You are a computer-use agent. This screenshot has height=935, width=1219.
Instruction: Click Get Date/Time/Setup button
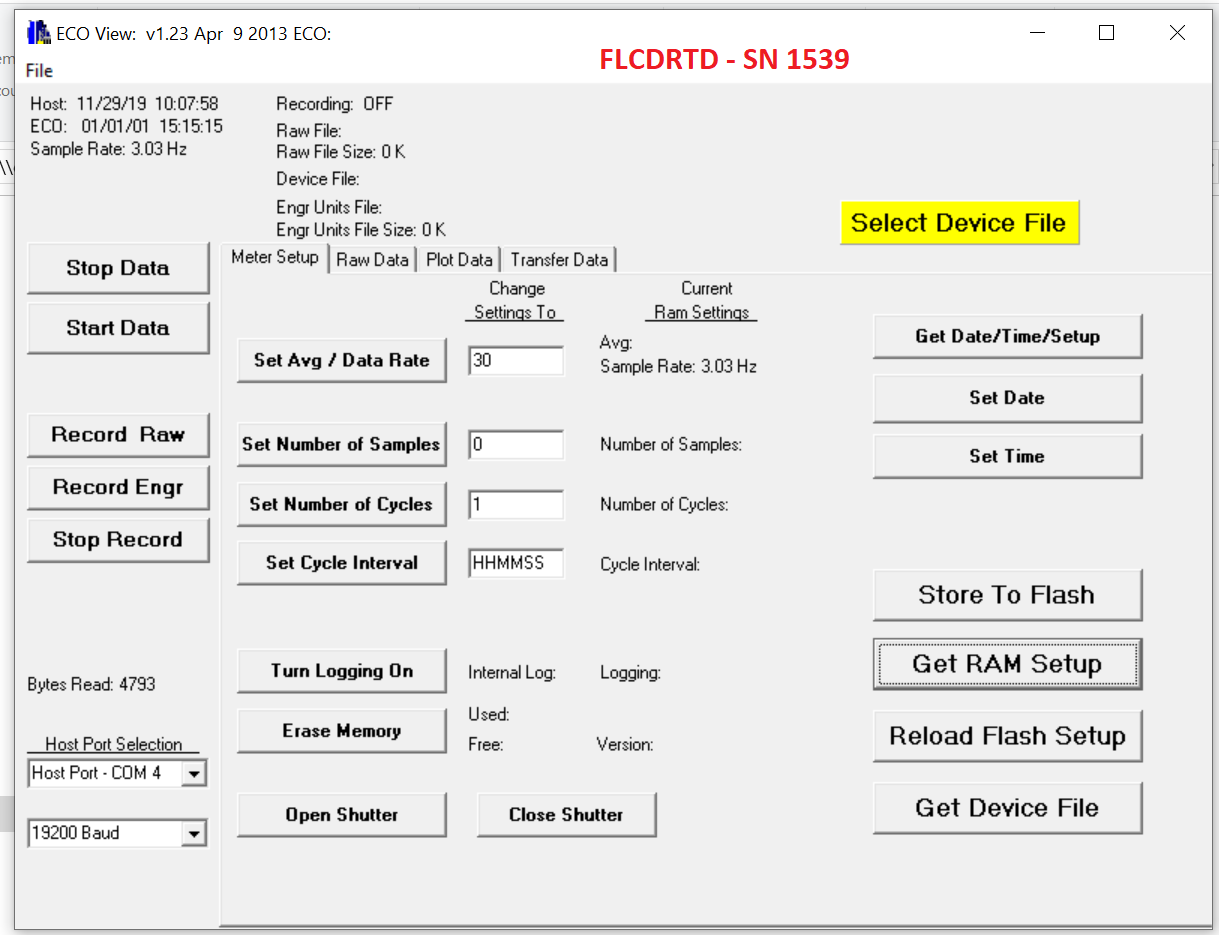click(1007, 337)
